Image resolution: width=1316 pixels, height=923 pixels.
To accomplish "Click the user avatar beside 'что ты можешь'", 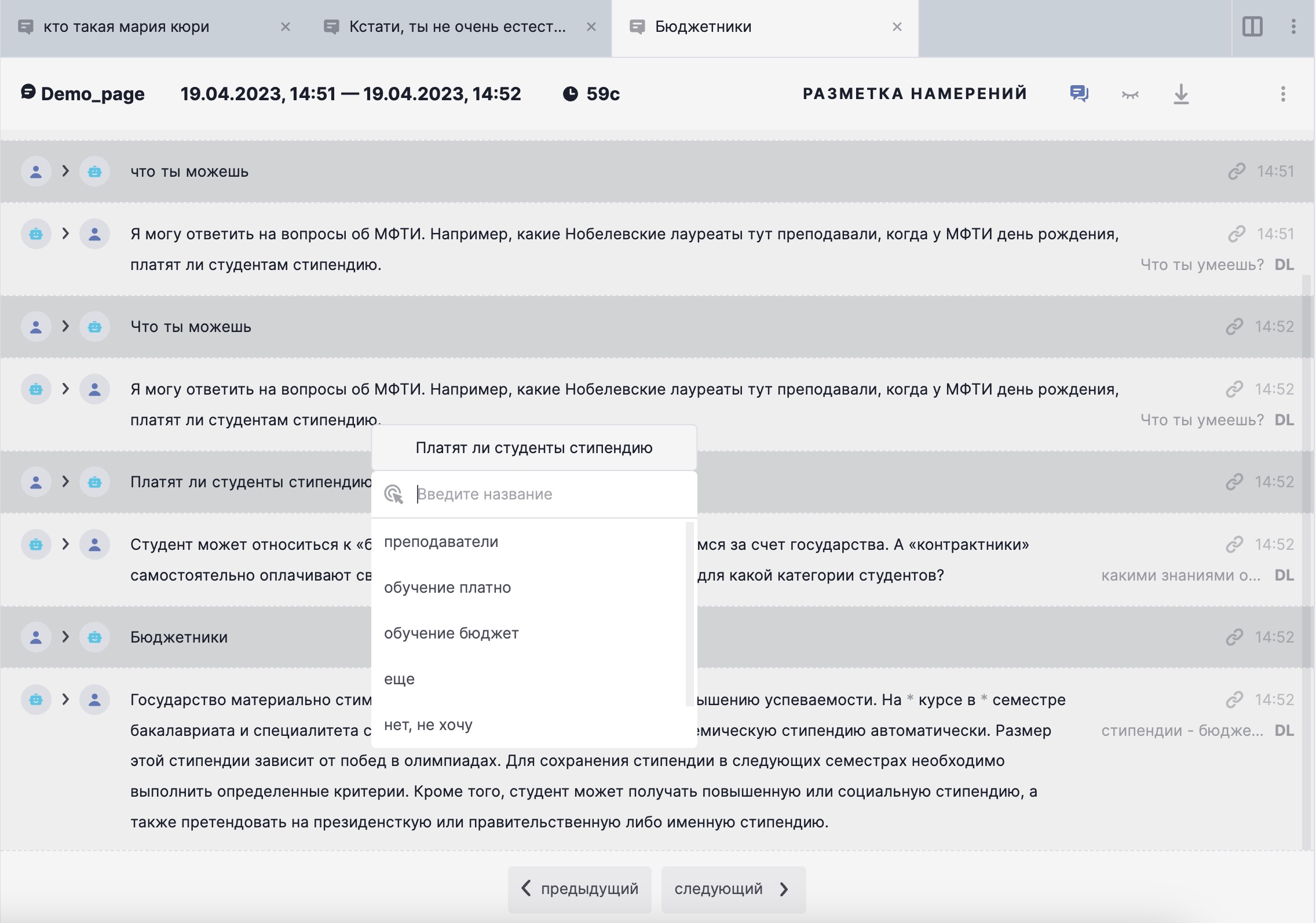I will [x=36, y=171].
